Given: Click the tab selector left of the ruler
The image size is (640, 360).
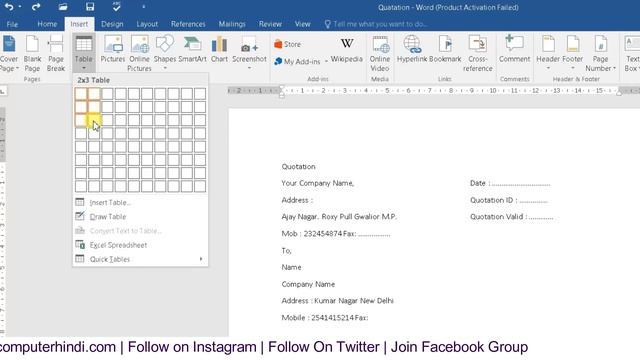Looking at the screenshot, I should pyautogui.click(x=3, y=91).
